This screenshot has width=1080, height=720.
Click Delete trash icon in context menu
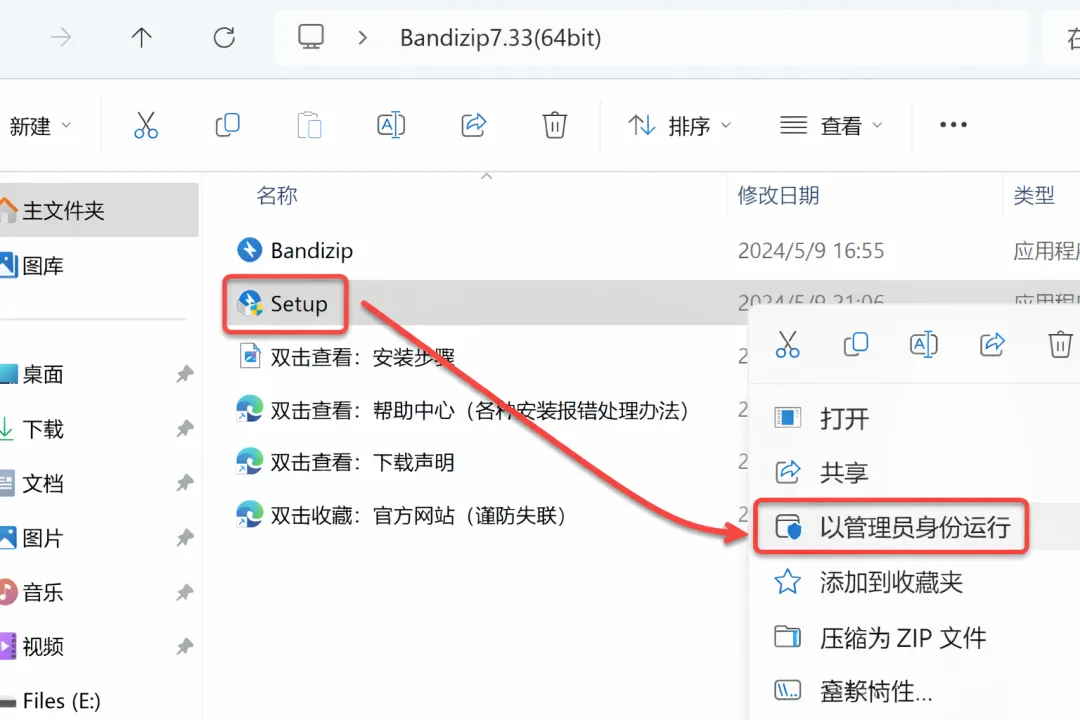click(x=1060, y=344)
